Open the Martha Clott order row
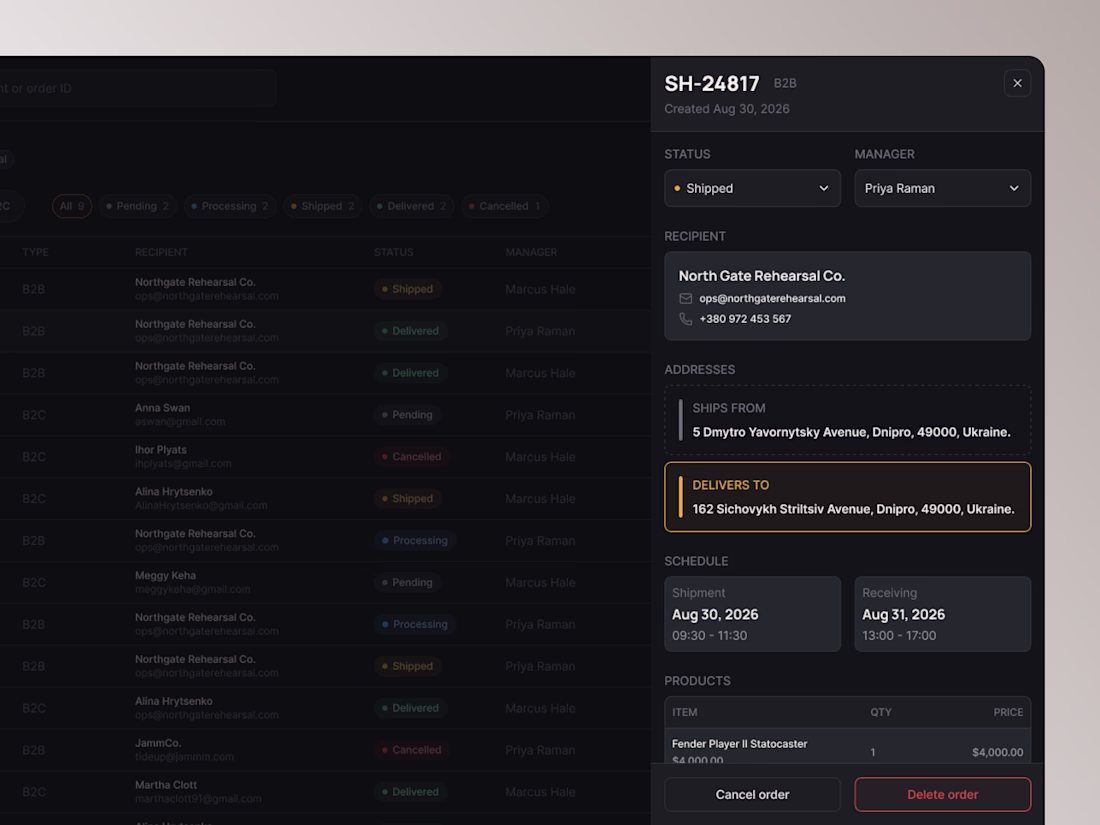Screen dimensions: 1100x825 [325, 792]
